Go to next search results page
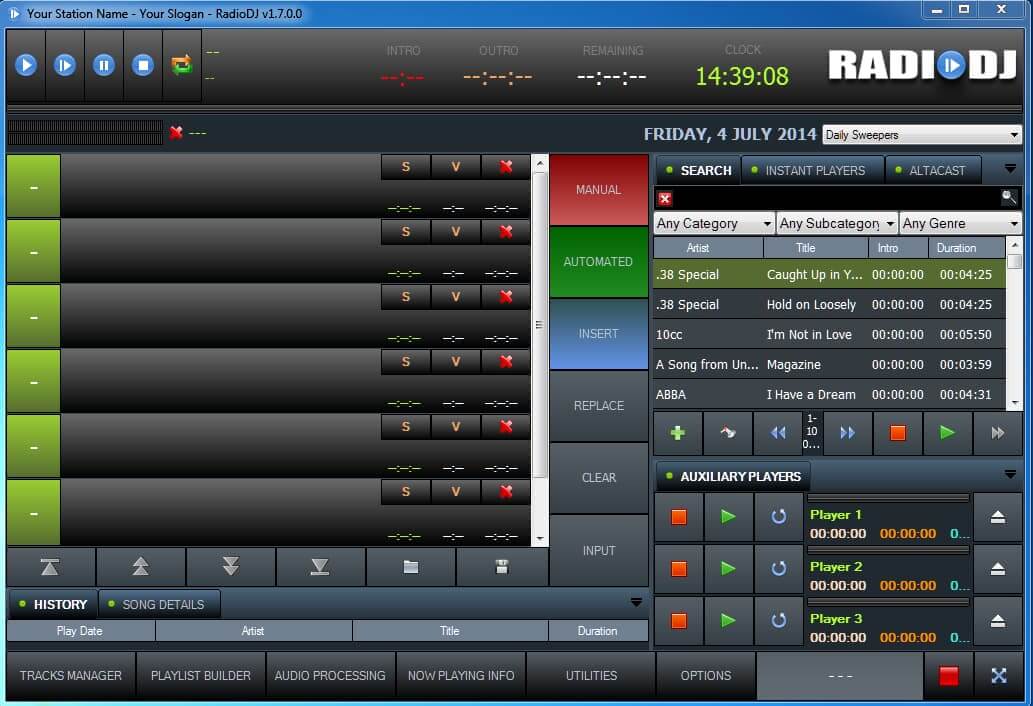Image resolution: width=1033 pixels, height=706 pixels. [x=847, y=433]
